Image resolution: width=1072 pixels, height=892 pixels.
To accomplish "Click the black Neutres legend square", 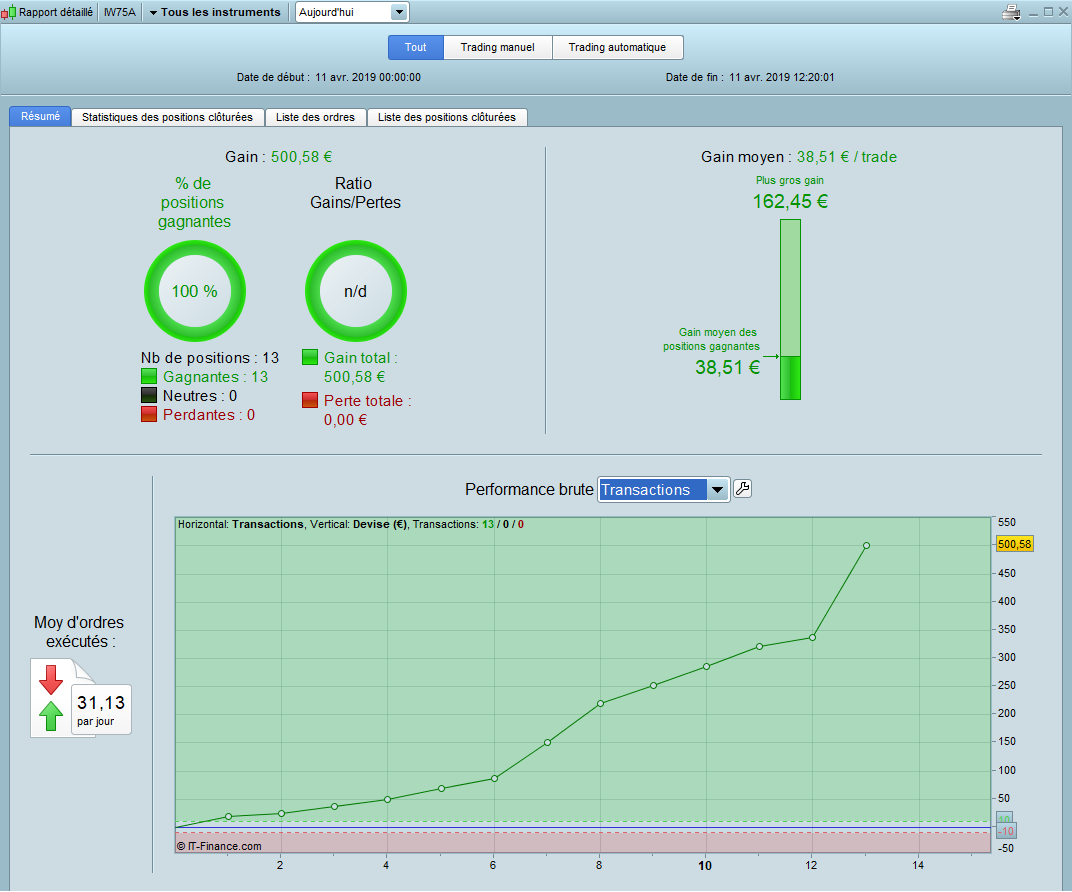I will (x=149, y=395).
